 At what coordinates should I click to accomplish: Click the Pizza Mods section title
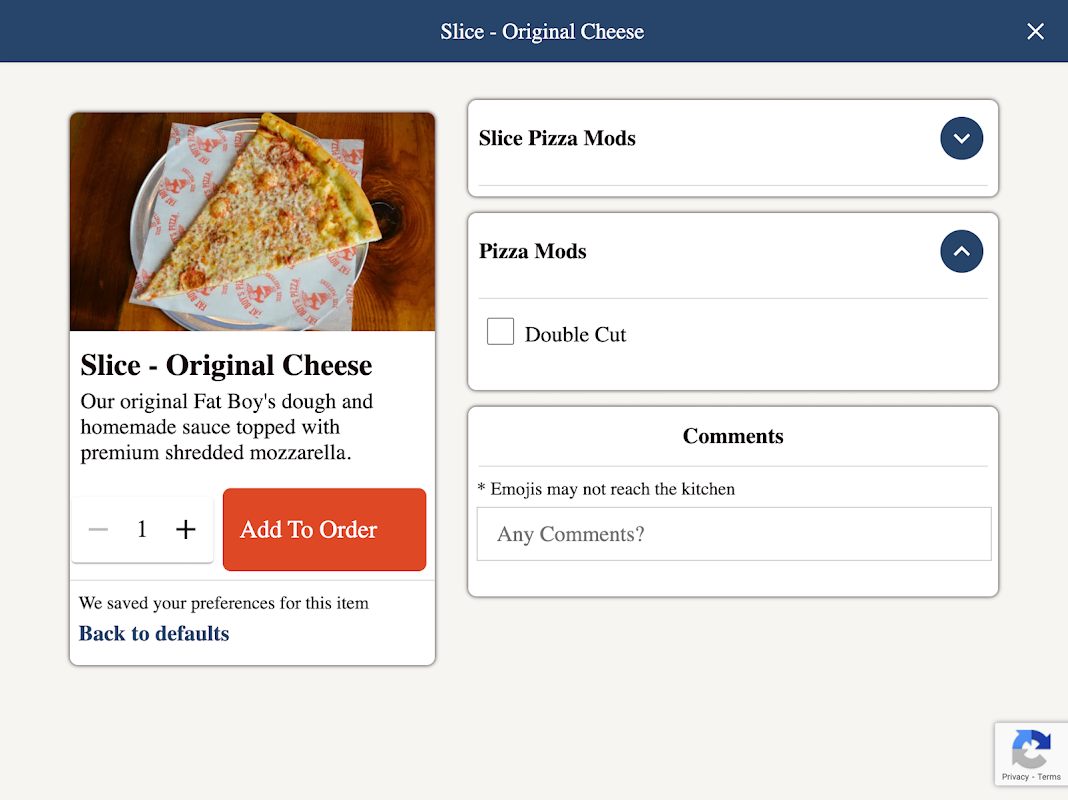pyautogui.click(x=532, y=252)
